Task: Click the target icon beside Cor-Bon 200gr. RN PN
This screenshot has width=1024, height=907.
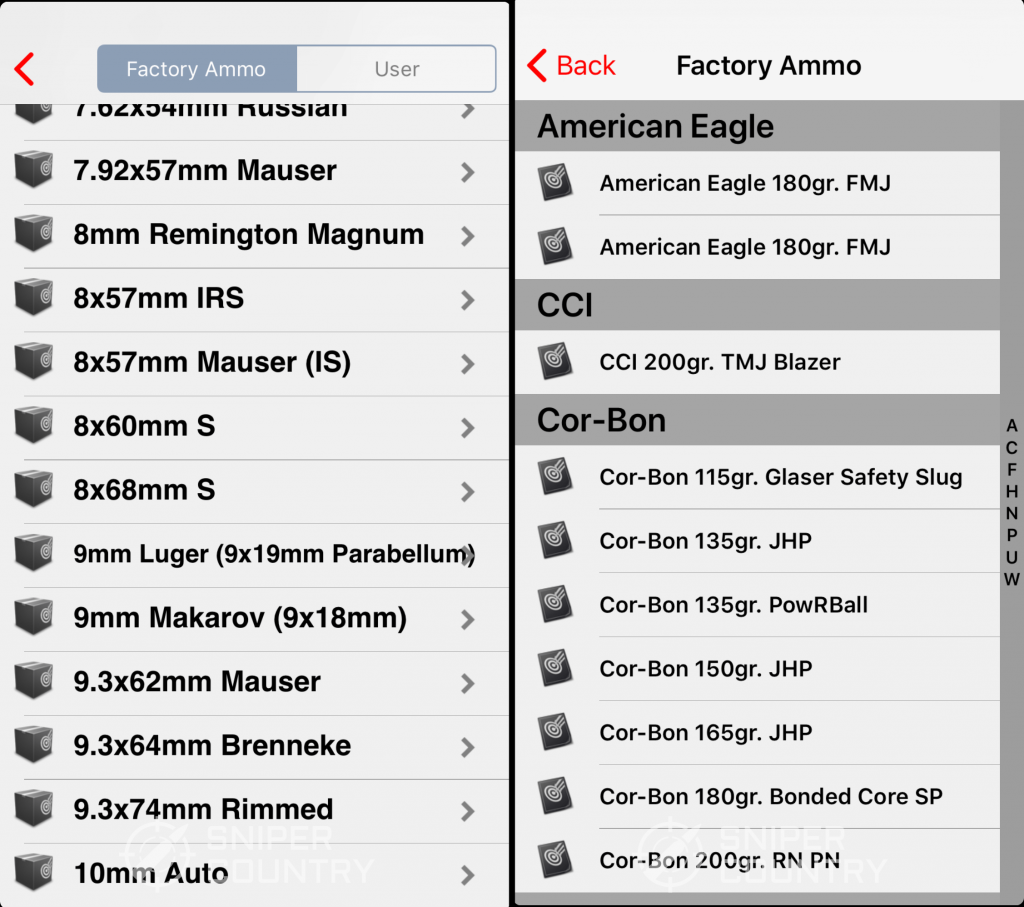Action: [555, 860]
